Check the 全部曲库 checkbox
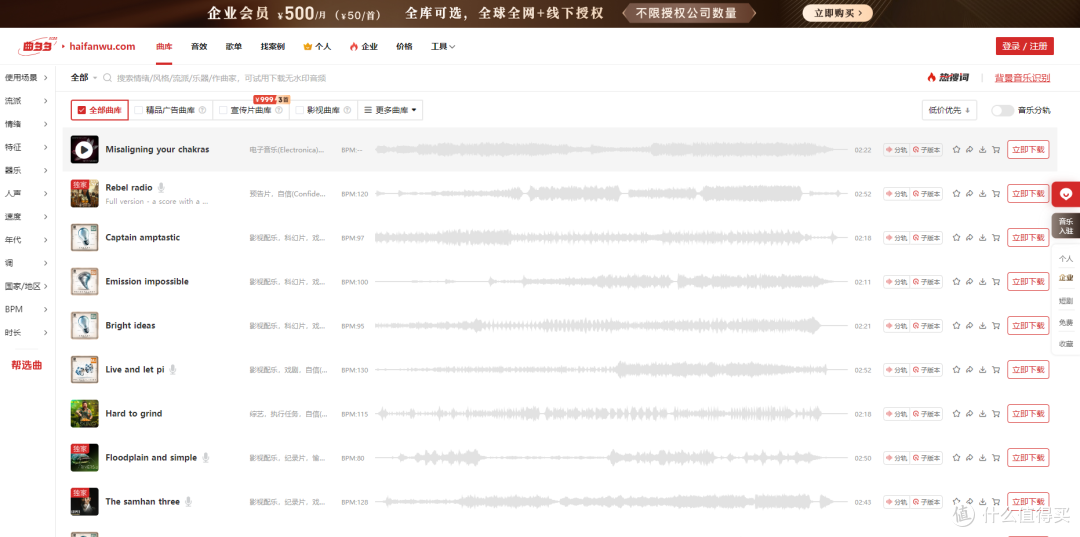This screenshot has height=537, width=1080. [x=82, y=110]
